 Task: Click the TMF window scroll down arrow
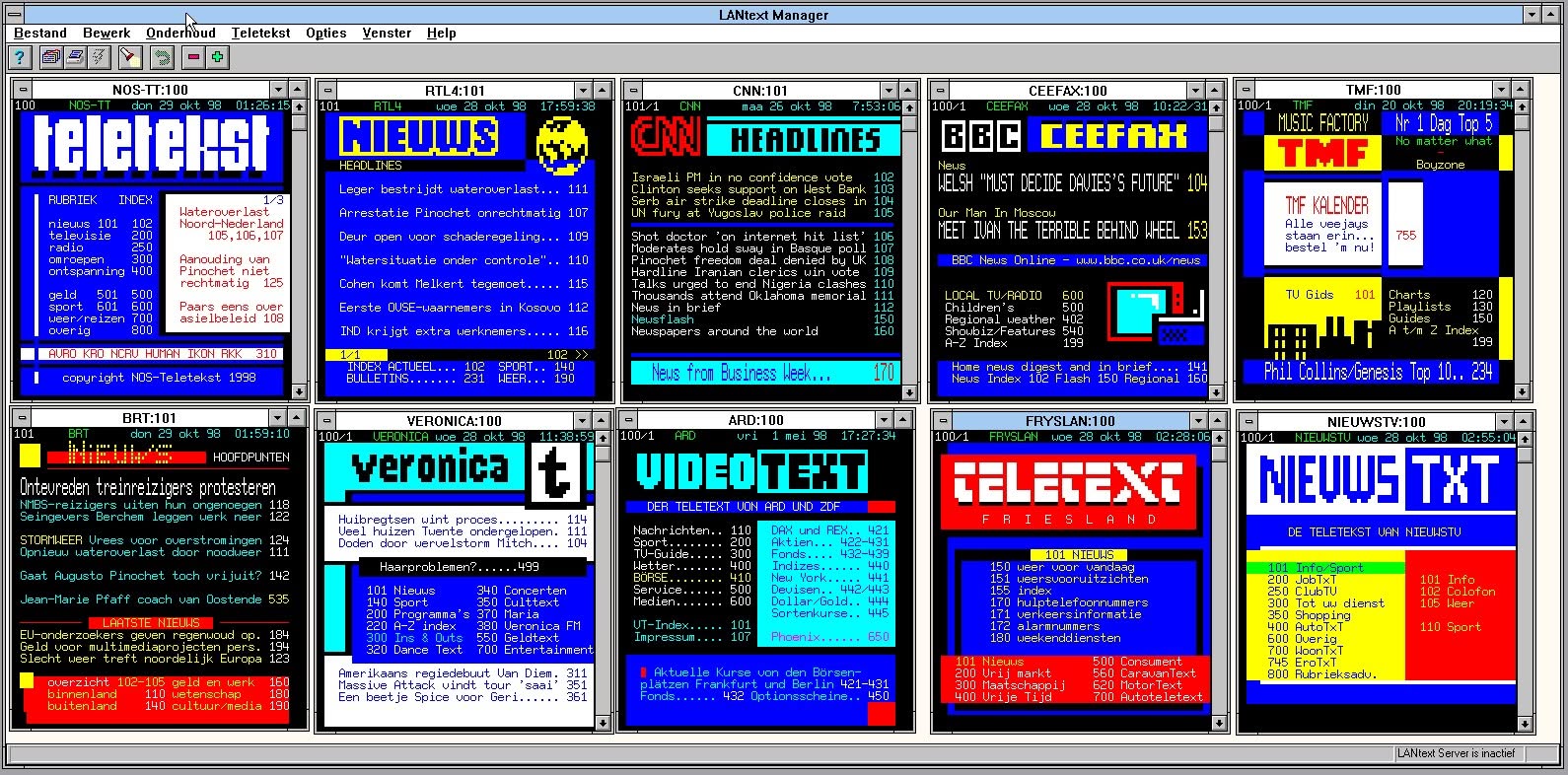pyautogui.click(x=1520, y=391)
